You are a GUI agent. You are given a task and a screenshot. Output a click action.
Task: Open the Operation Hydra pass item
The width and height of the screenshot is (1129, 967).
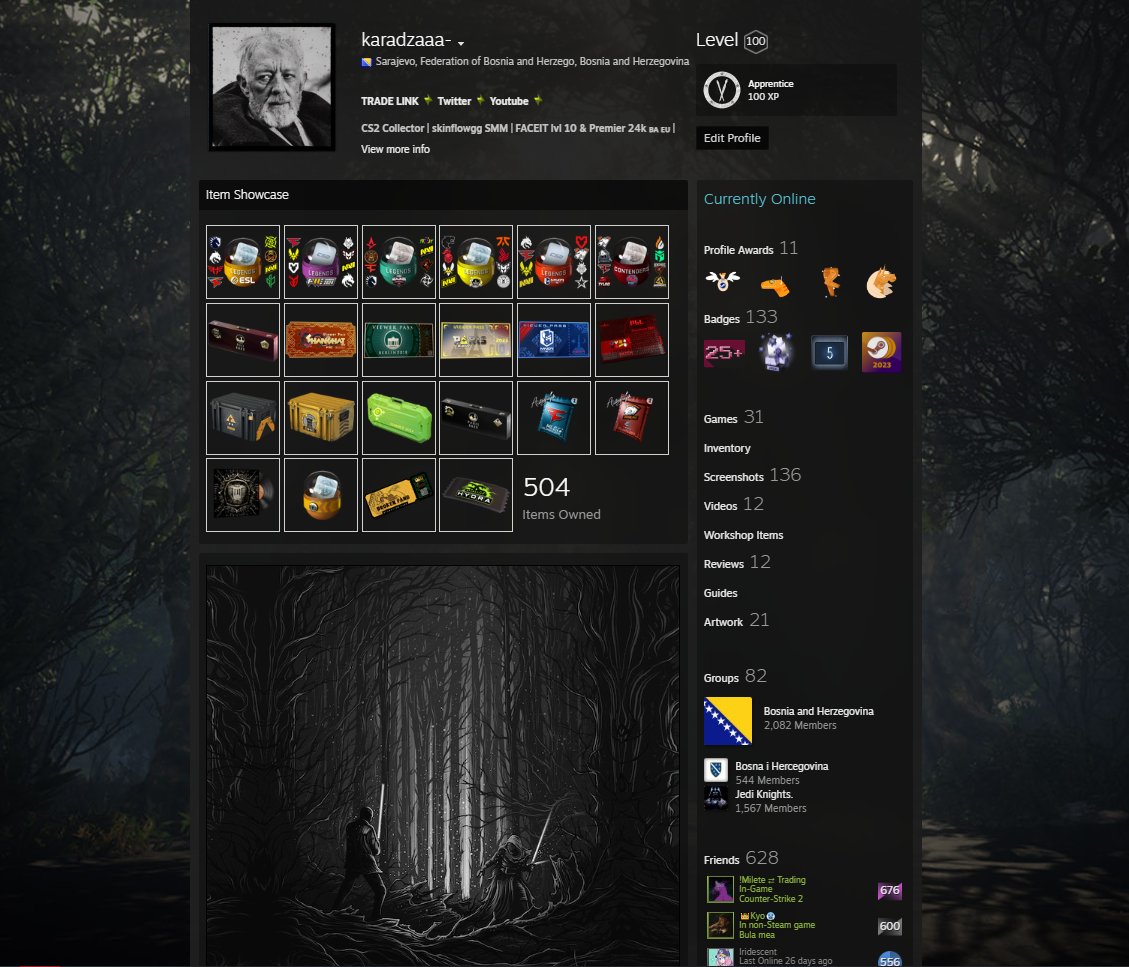click(x=476, y=495)
